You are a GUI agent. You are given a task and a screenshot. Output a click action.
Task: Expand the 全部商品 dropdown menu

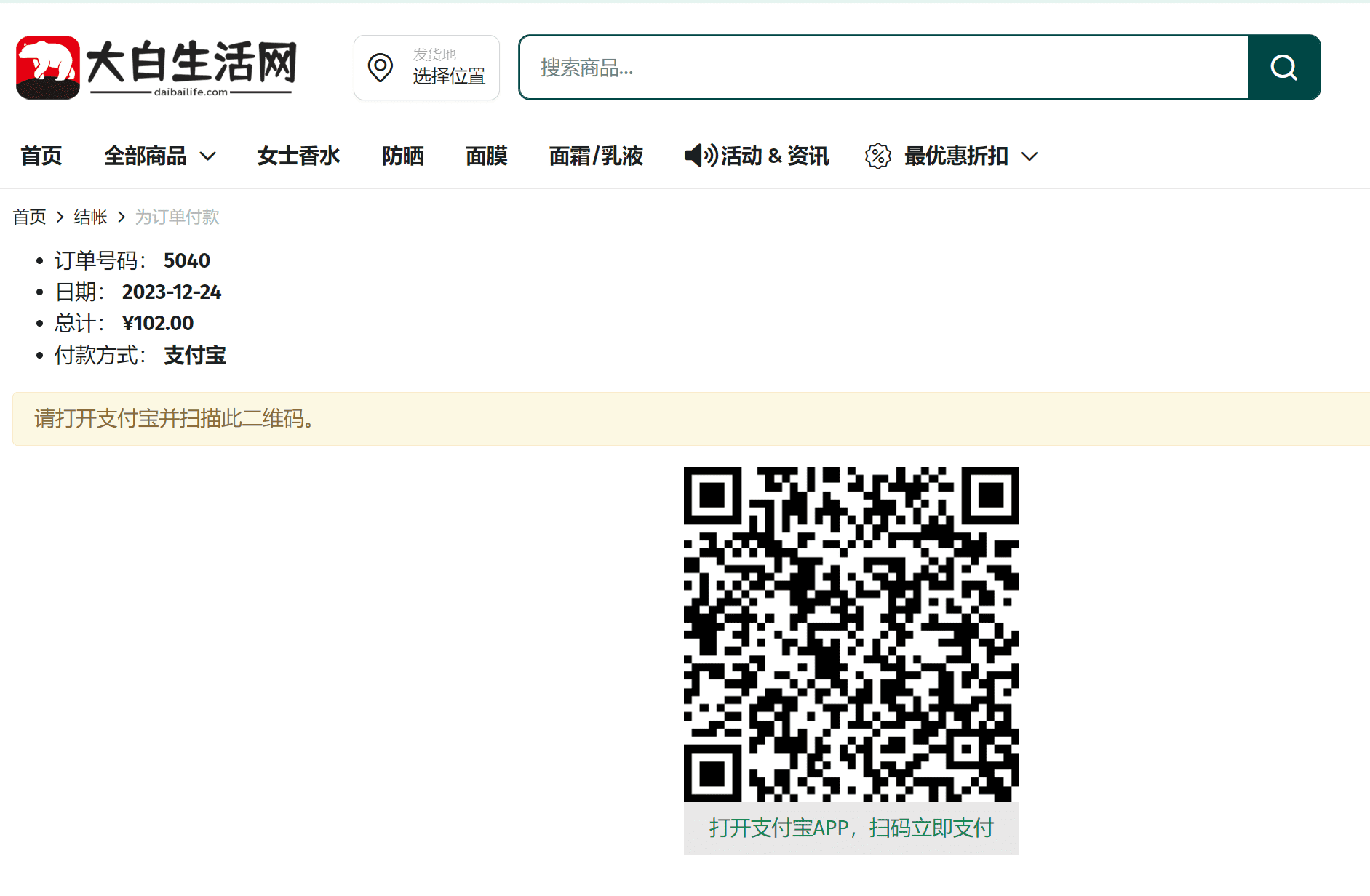point(146,156)
